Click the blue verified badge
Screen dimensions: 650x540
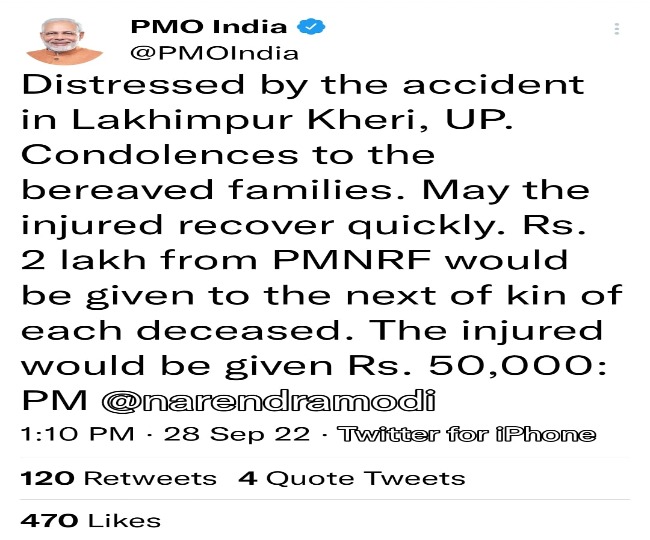tap(311, 27)
